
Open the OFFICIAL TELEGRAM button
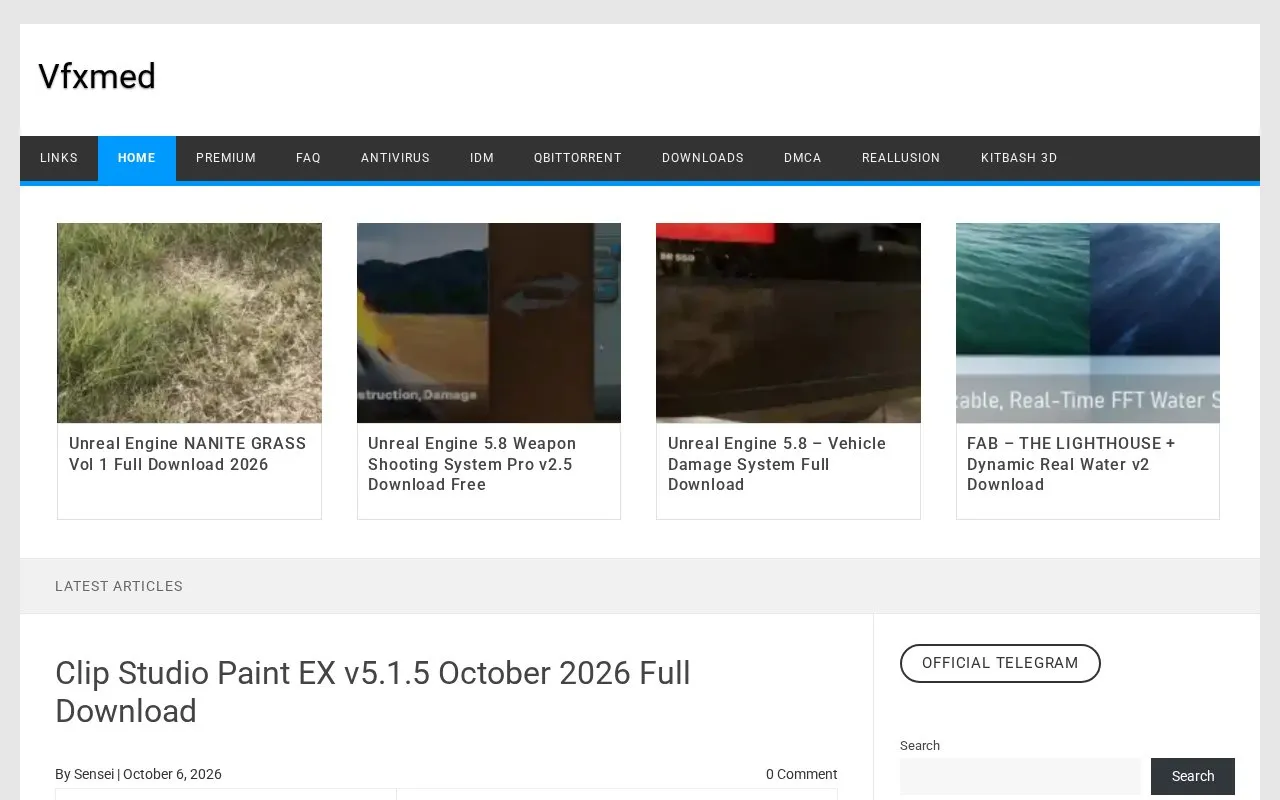(1000, 663)
